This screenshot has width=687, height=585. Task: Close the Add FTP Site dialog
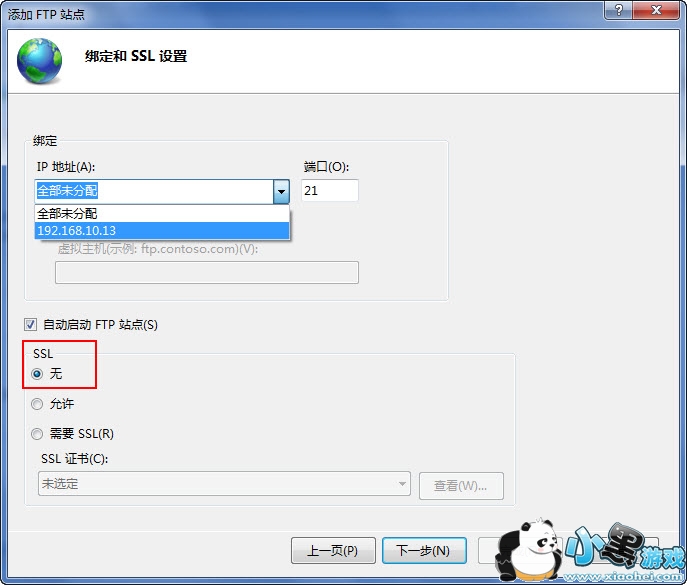pos(656,10)
